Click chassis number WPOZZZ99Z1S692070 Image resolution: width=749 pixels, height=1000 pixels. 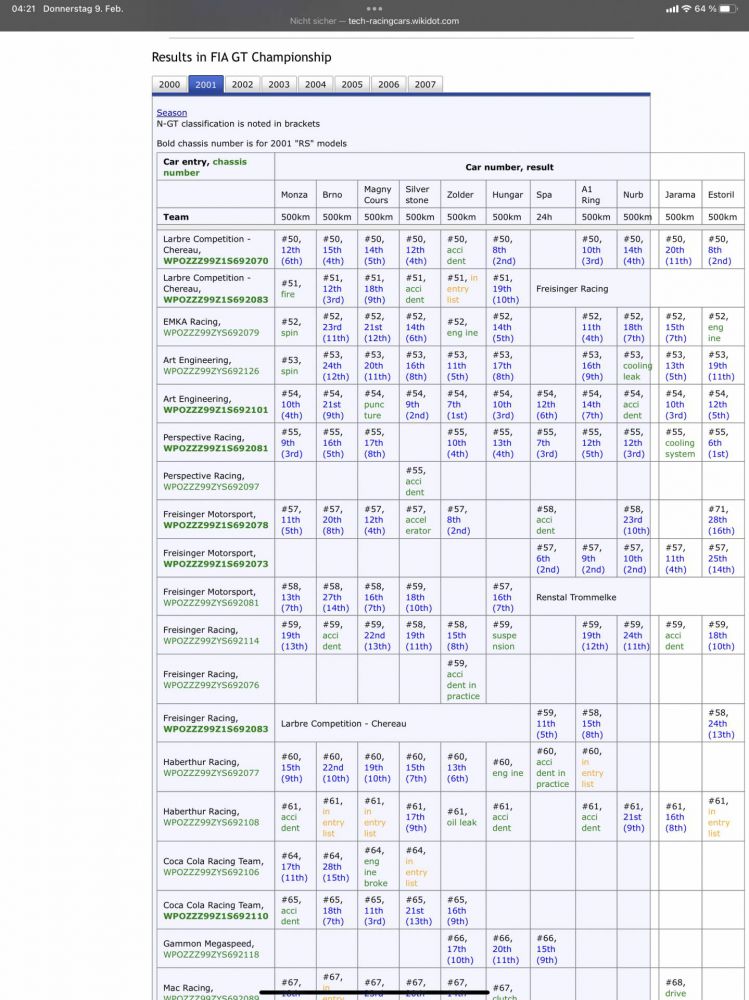[215, 261]
